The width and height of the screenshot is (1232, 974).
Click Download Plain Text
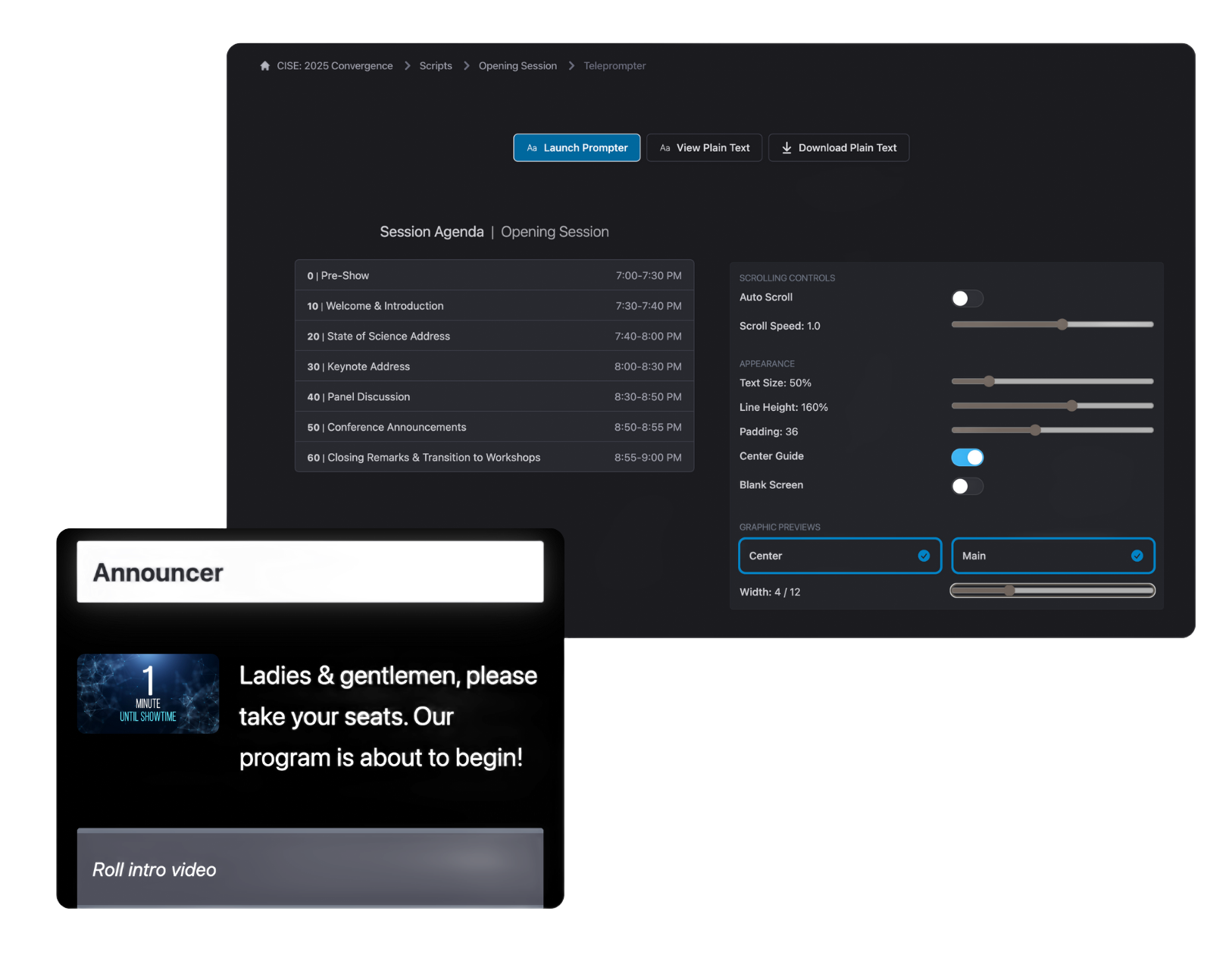coord(839,148)
